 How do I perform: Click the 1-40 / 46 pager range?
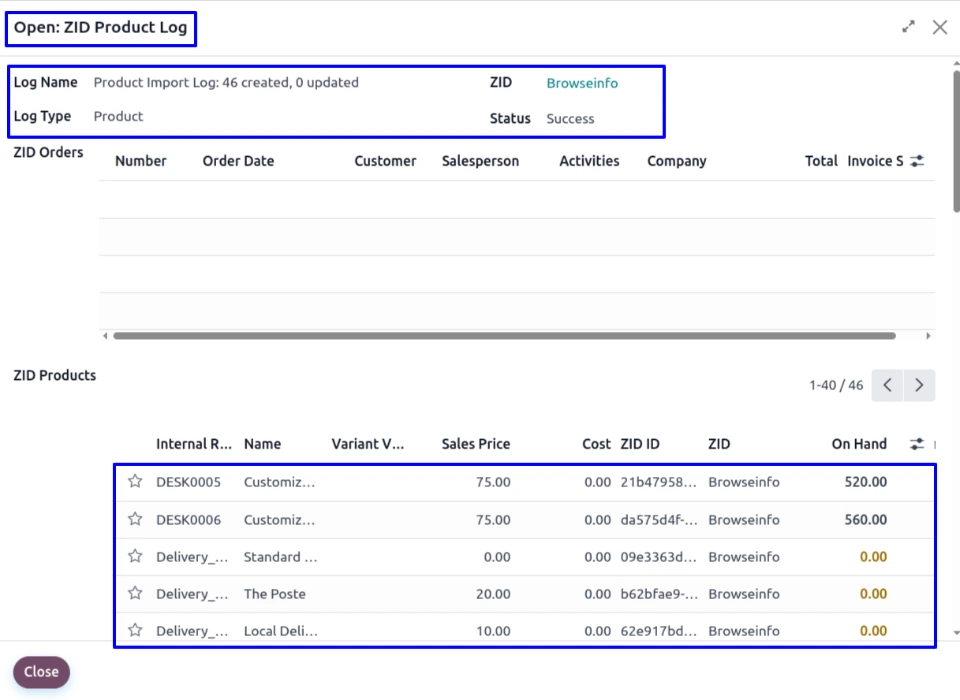[836, 385]
